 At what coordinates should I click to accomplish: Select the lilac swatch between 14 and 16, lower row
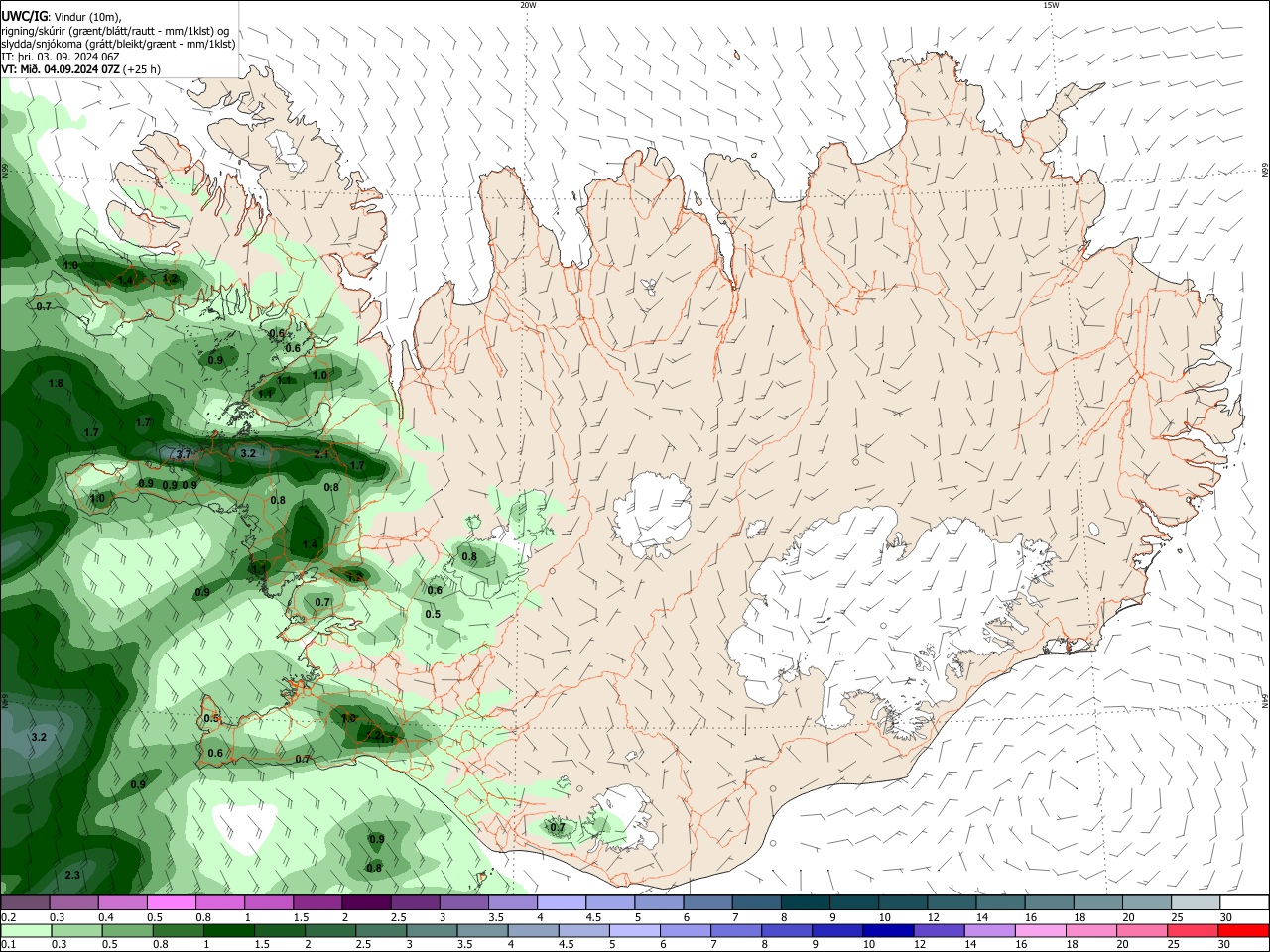pyautogui.click(x=988, y=930)
